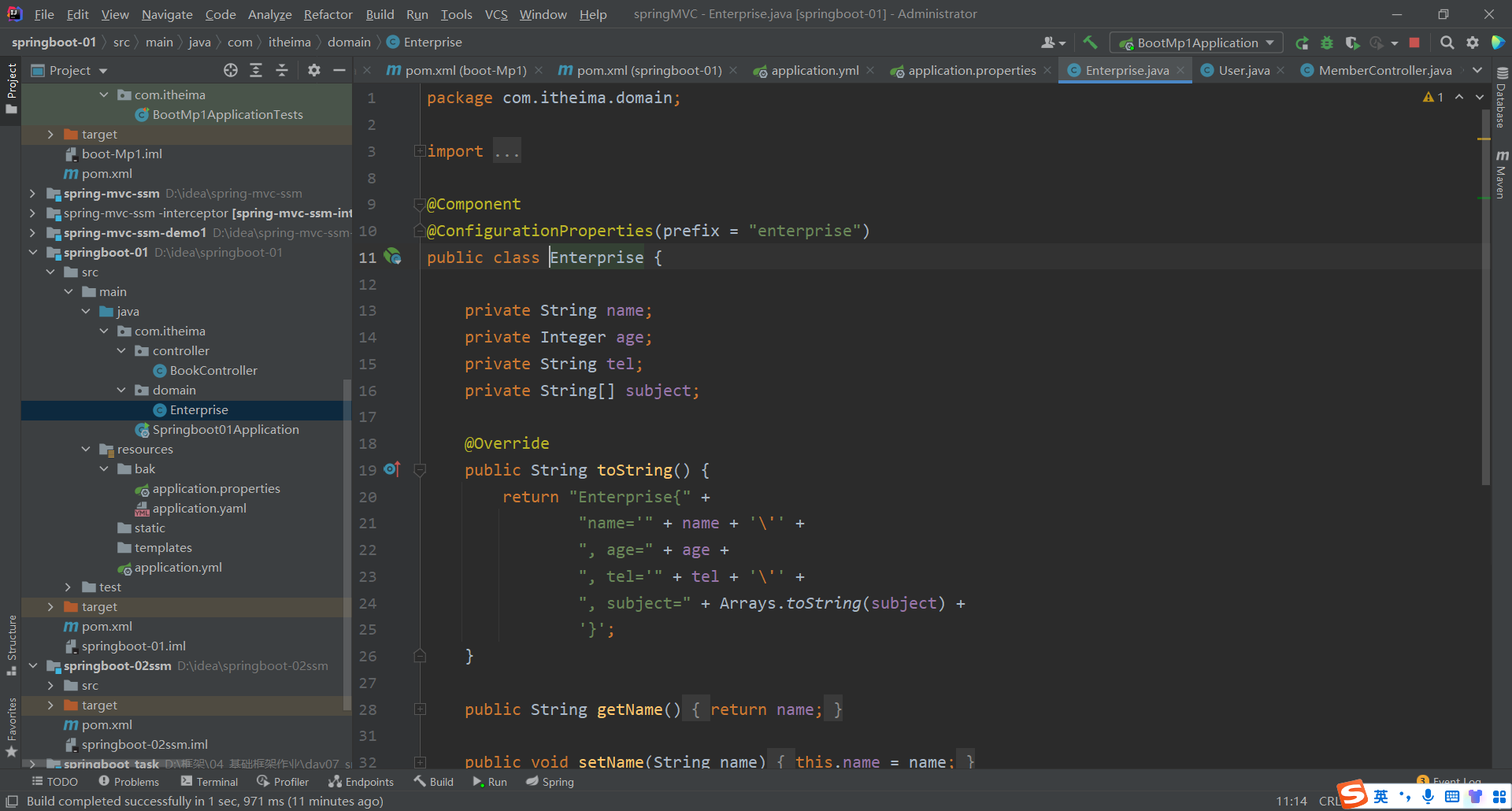The height and width of the screenshot is (811, 1512).
Task: Fold the toString method at line 19
Action: 420,470
